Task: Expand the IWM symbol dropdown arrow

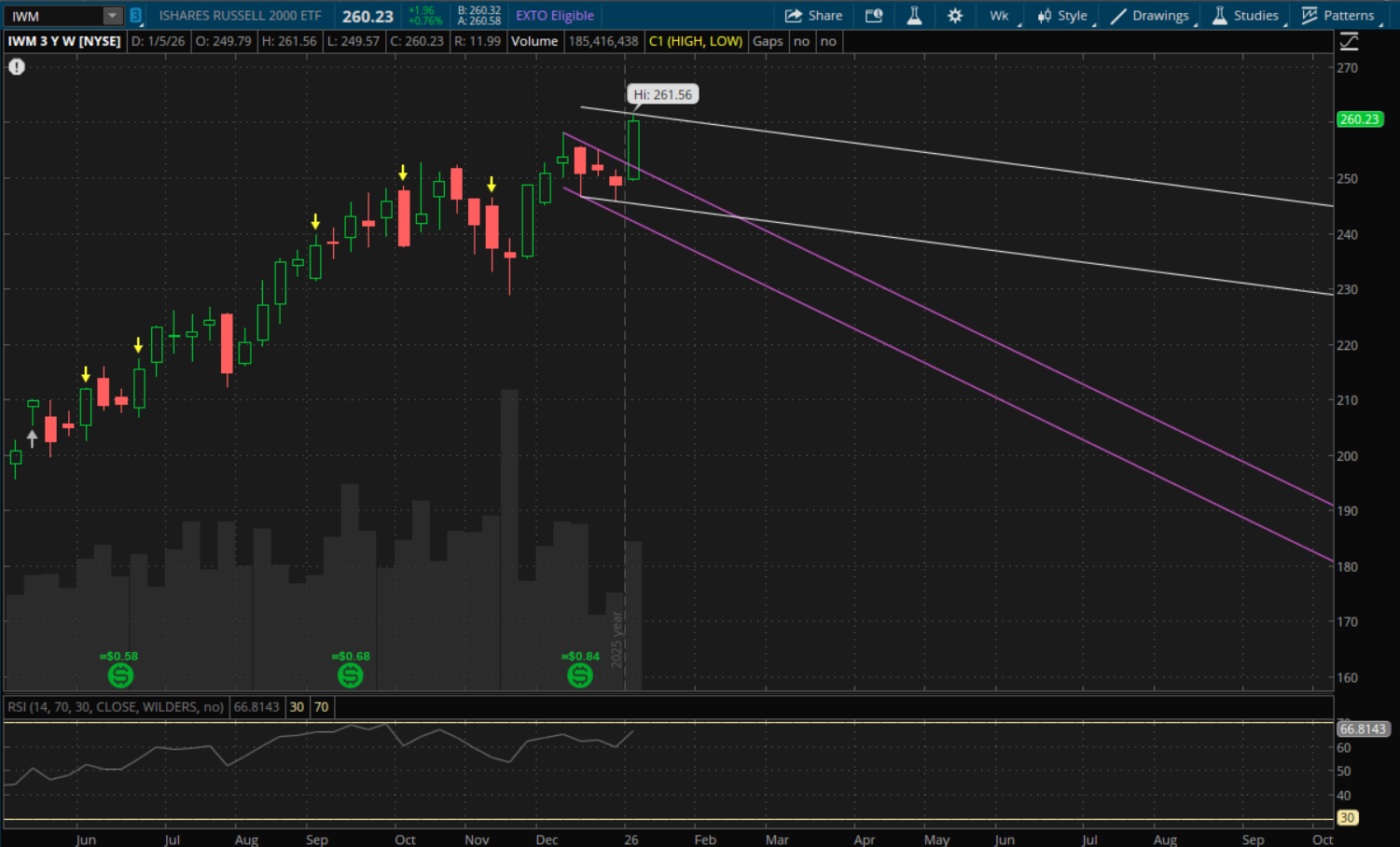Action: pos(112,16)
